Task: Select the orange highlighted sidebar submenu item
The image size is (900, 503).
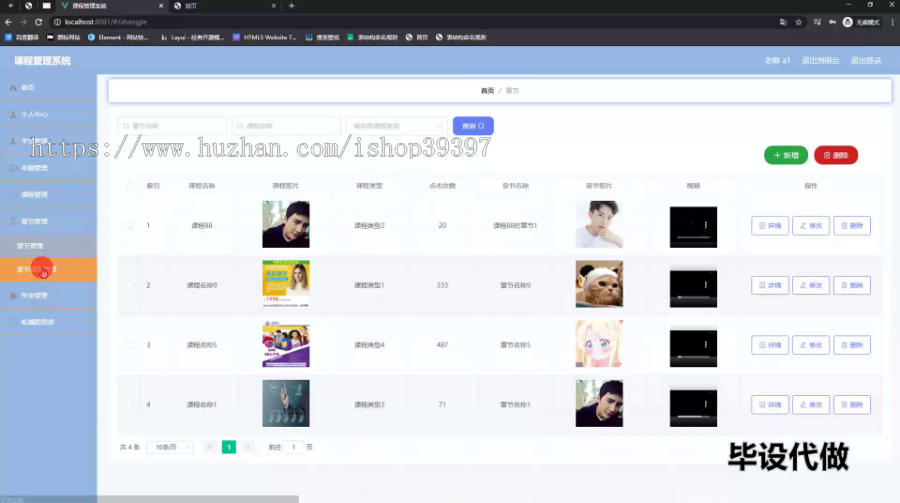Action: click(48, 269)
